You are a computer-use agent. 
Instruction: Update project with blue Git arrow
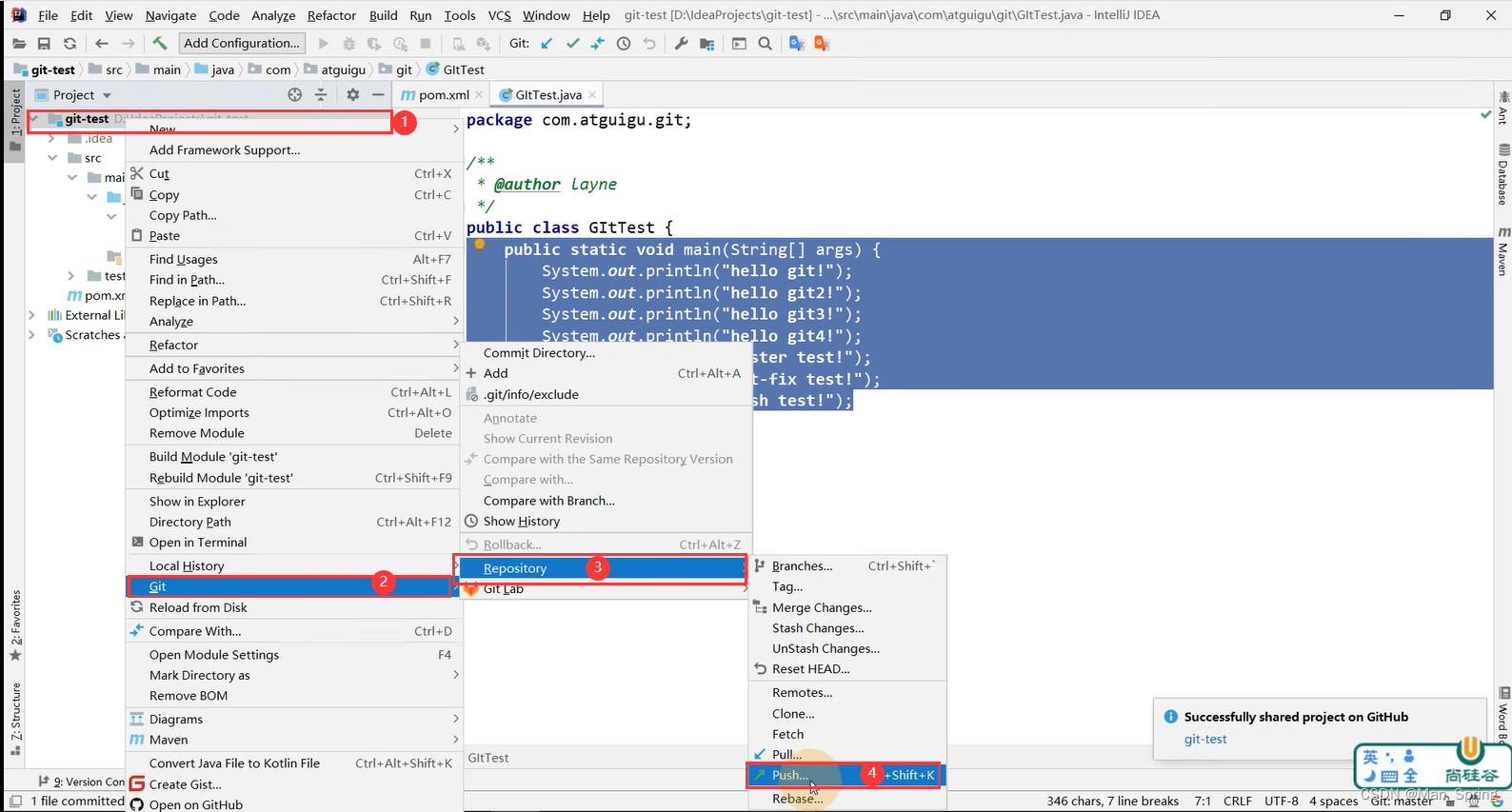tap(547, 44)
